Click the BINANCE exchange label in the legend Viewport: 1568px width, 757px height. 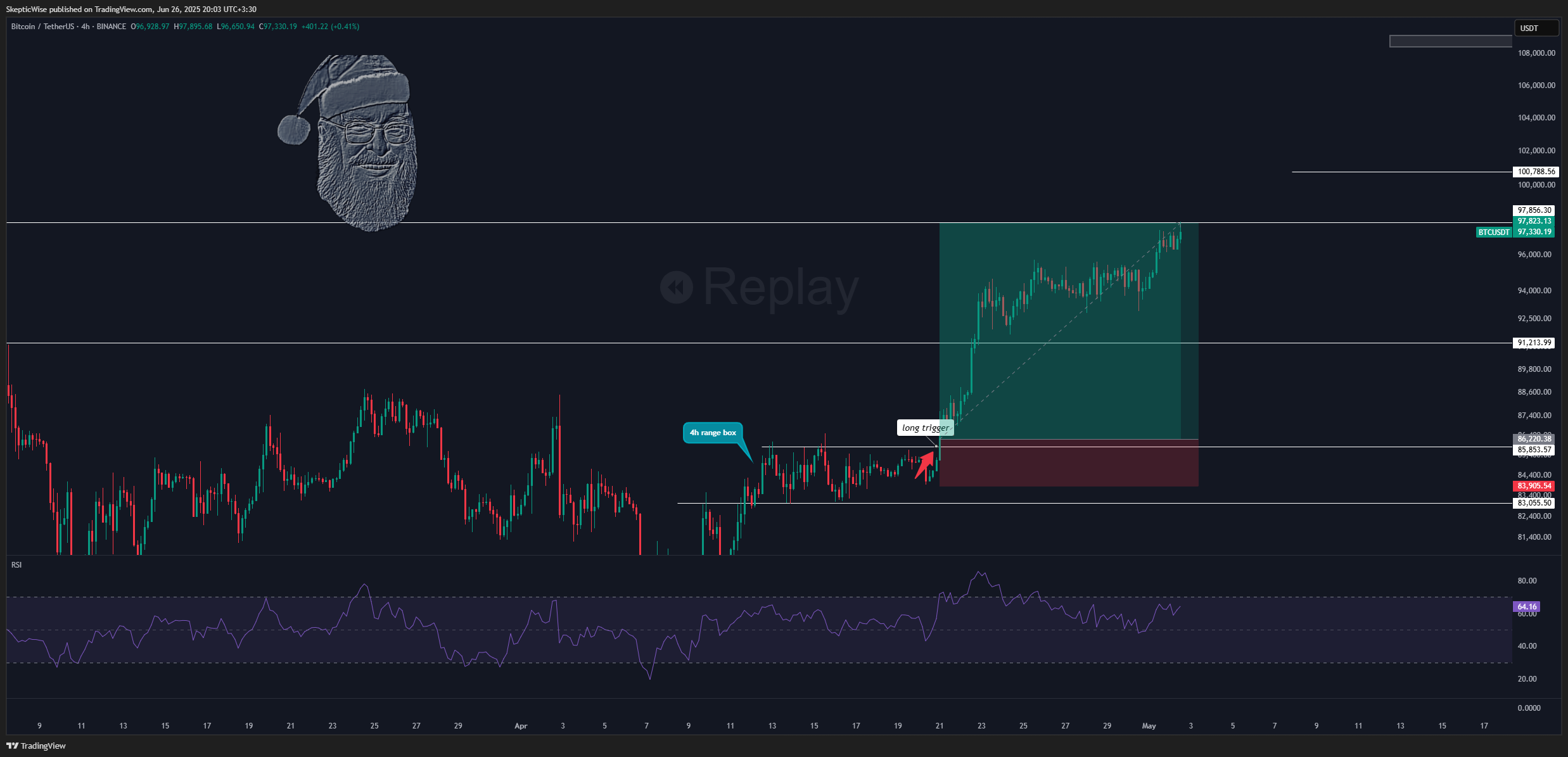click(112, 27)
